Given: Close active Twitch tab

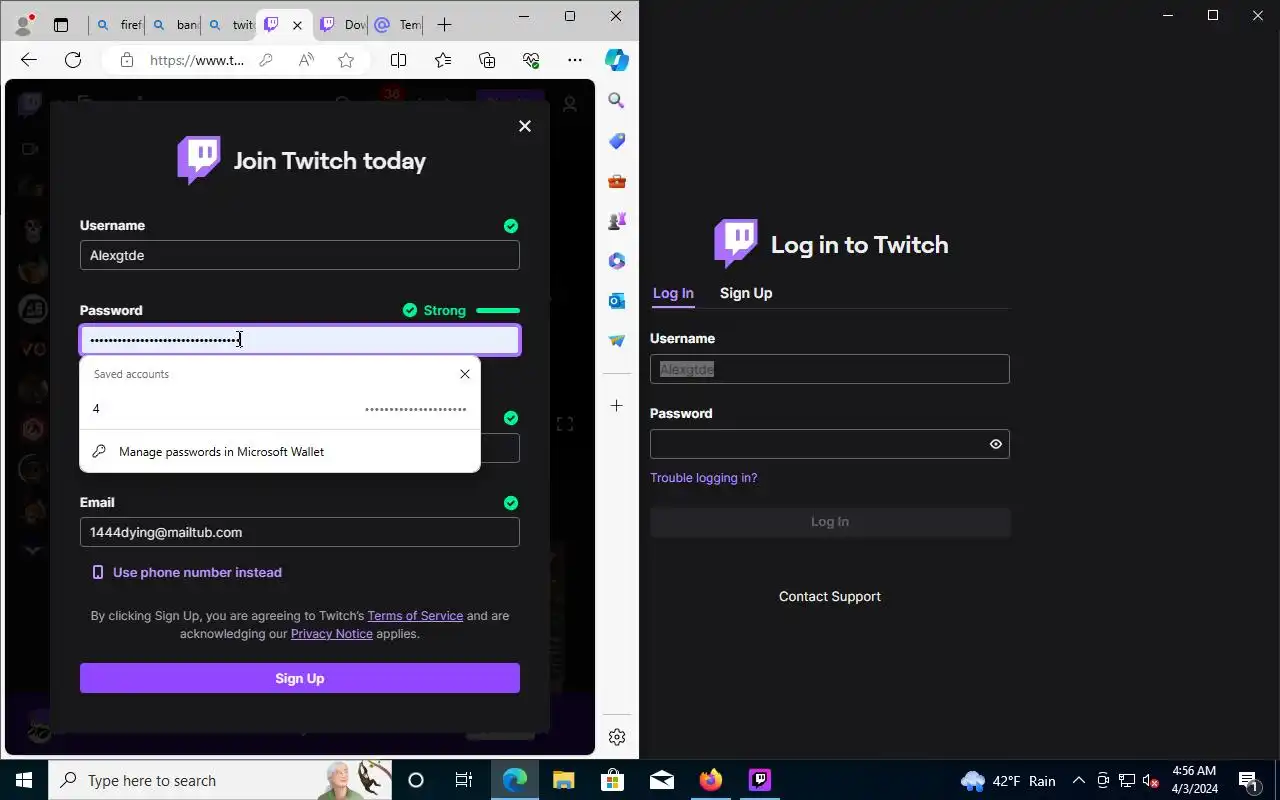Looking at the screenshot, I should coord(297,25).
